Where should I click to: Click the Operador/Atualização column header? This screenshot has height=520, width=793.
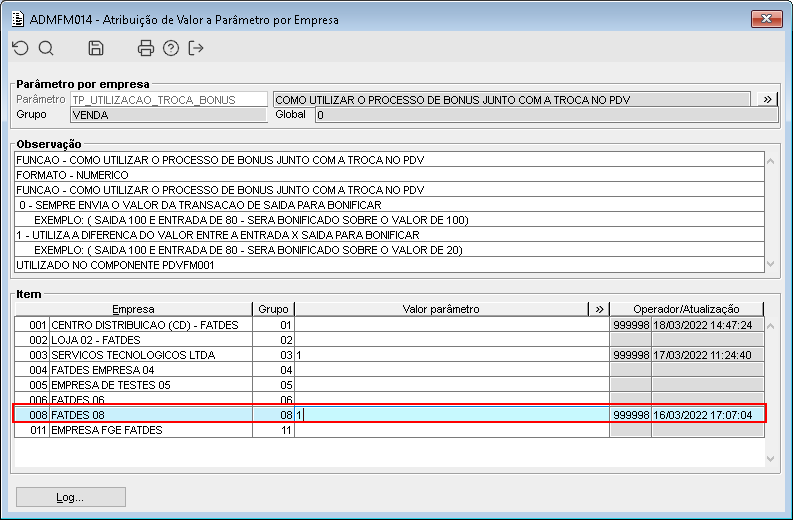tap(686, 309)
